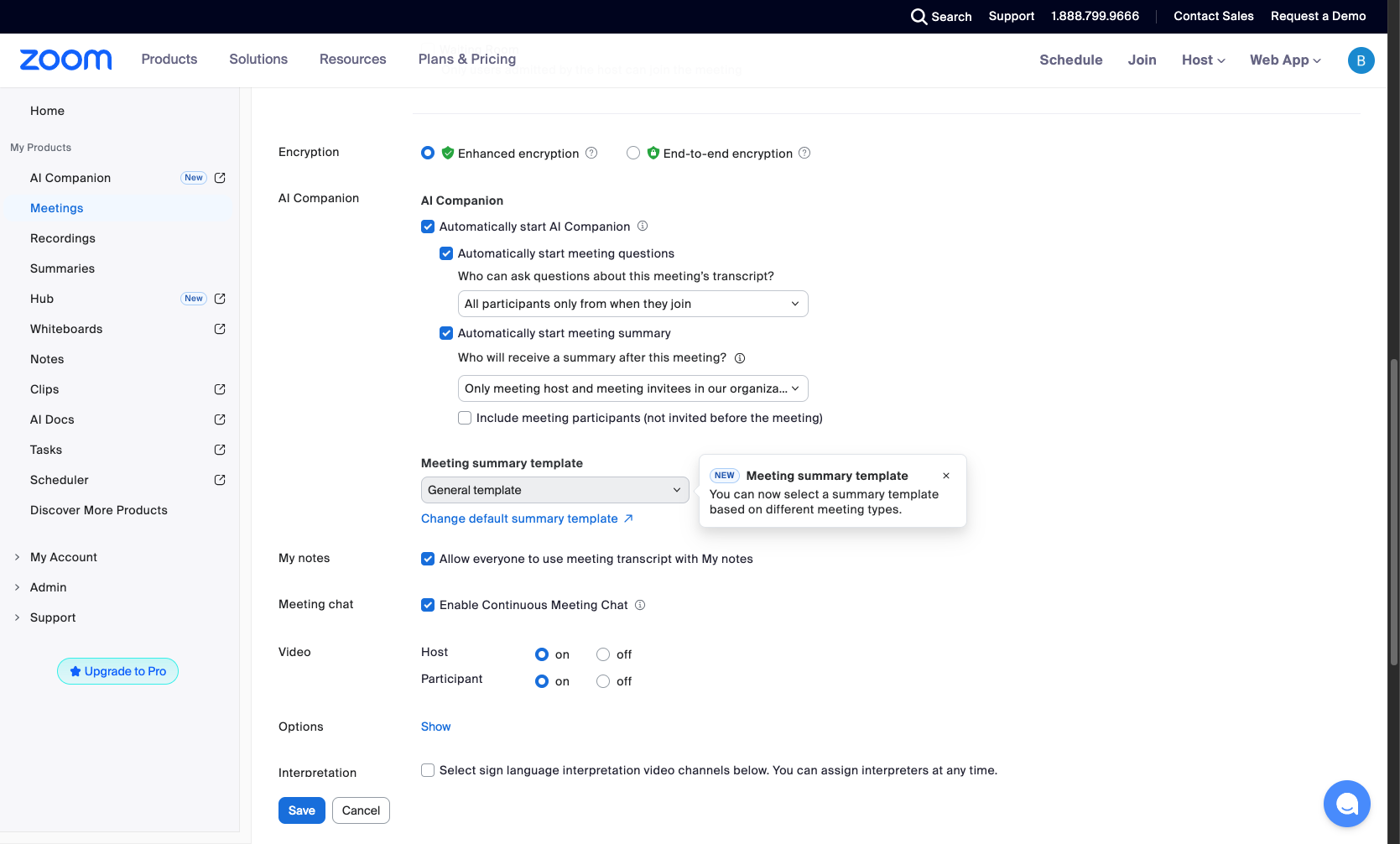Click Request a Demo link
Image resolution: width=1400 pixels, height=844 pixels.
pos(1318,16)
